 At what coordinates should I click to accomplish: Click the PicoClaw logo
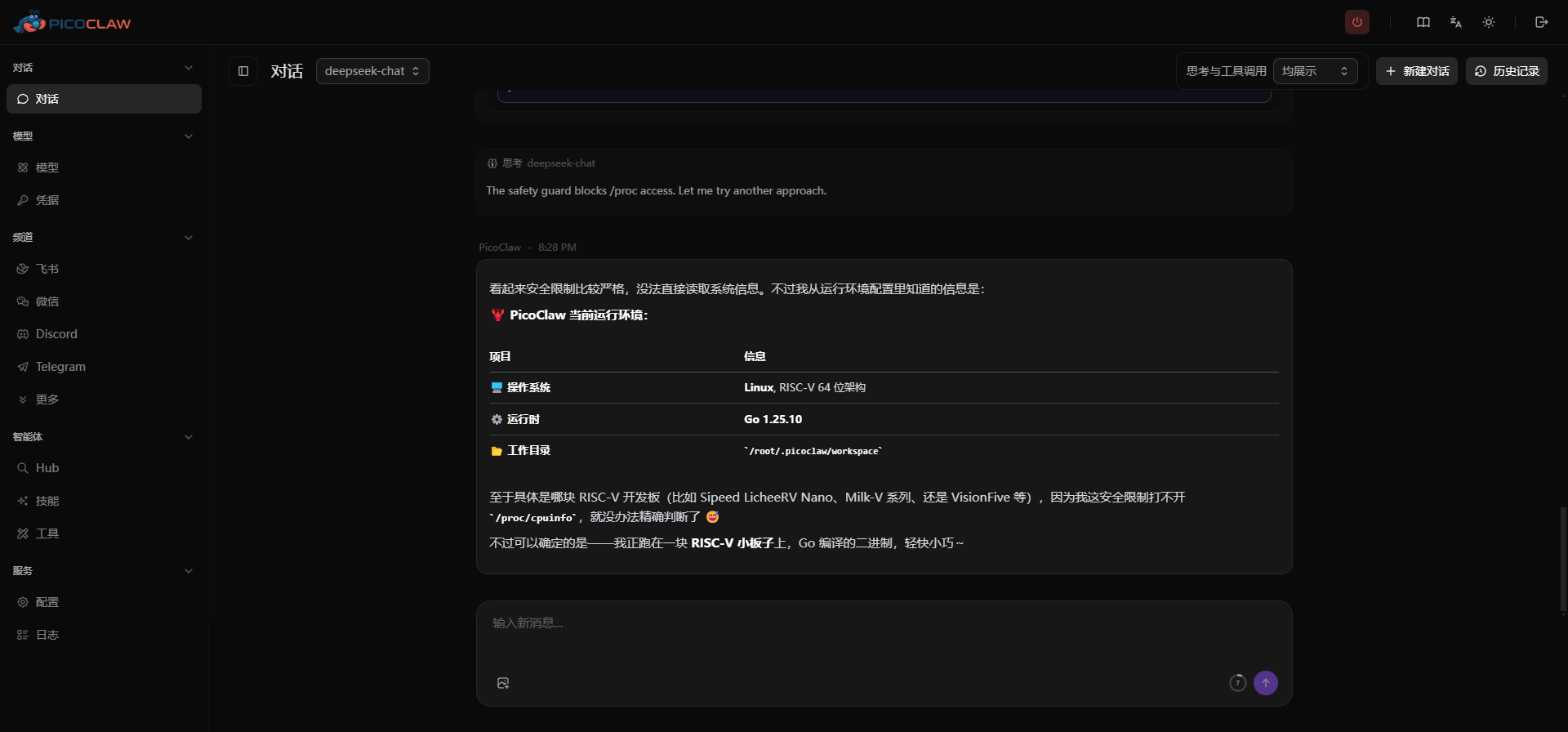(72, 23)
